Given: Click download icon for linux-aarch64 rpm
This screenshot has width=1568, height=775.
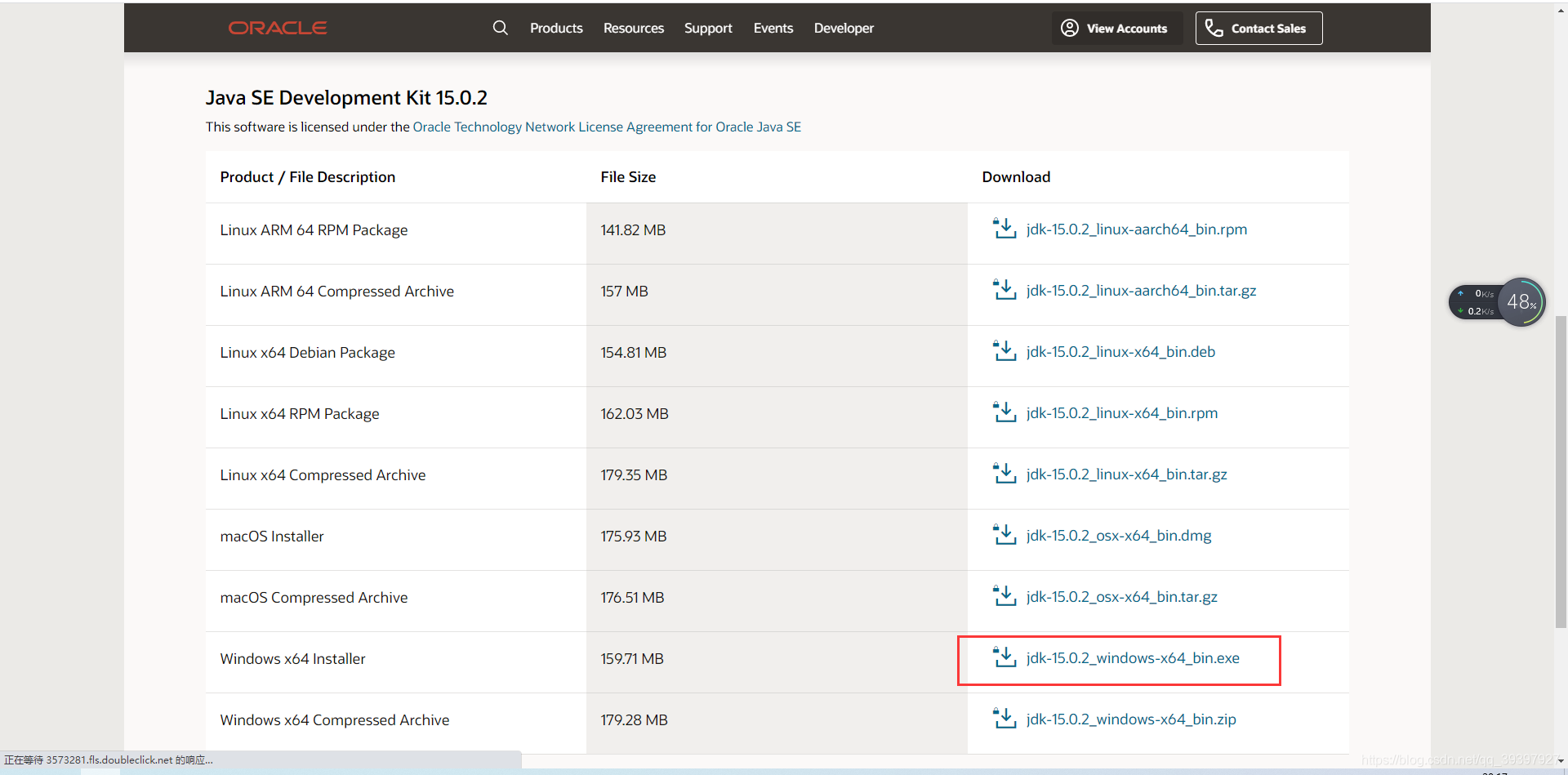Looking at the screenshot, I should [x=1004, y=229].
